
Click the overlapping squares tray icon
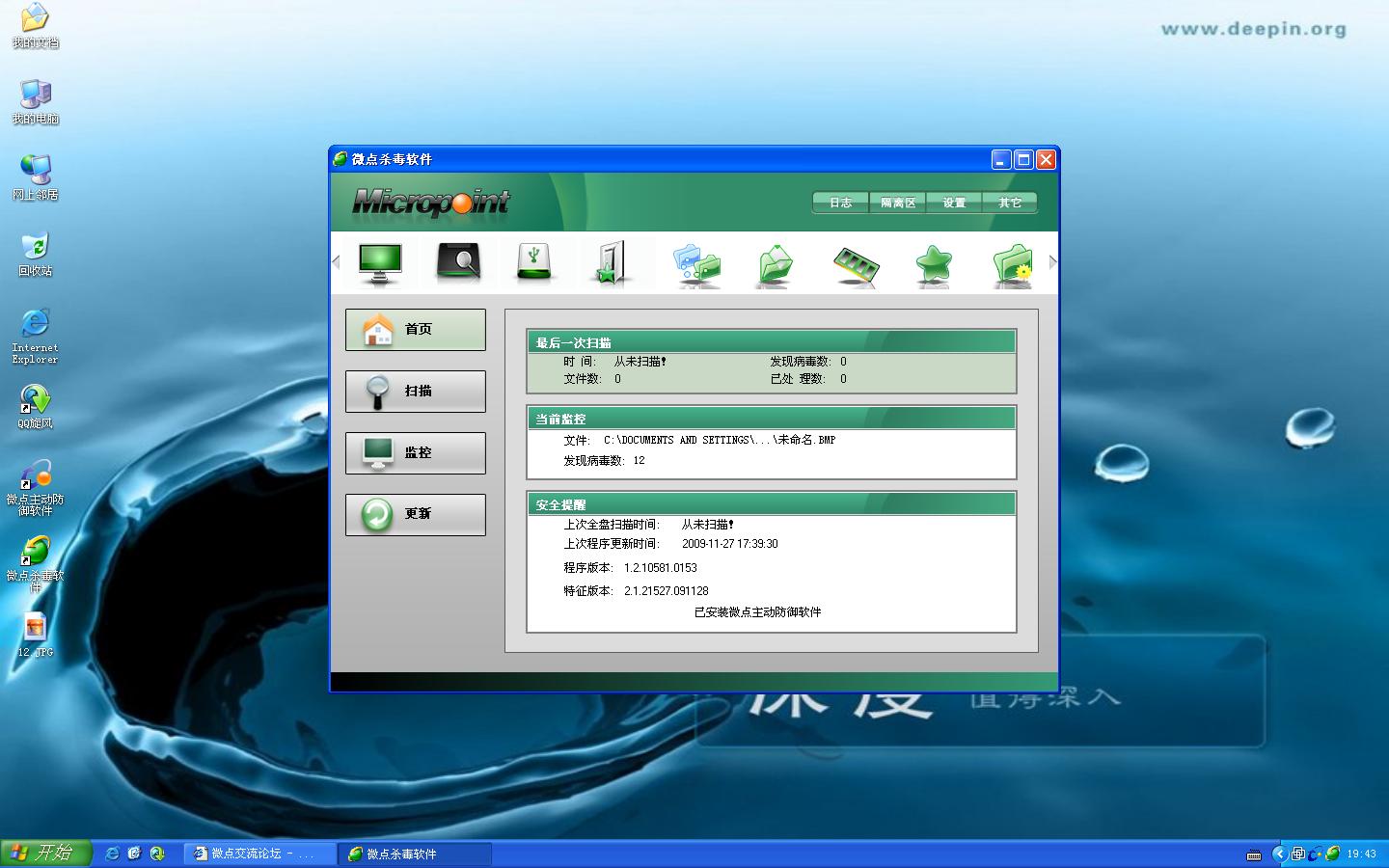(1298, 854)
